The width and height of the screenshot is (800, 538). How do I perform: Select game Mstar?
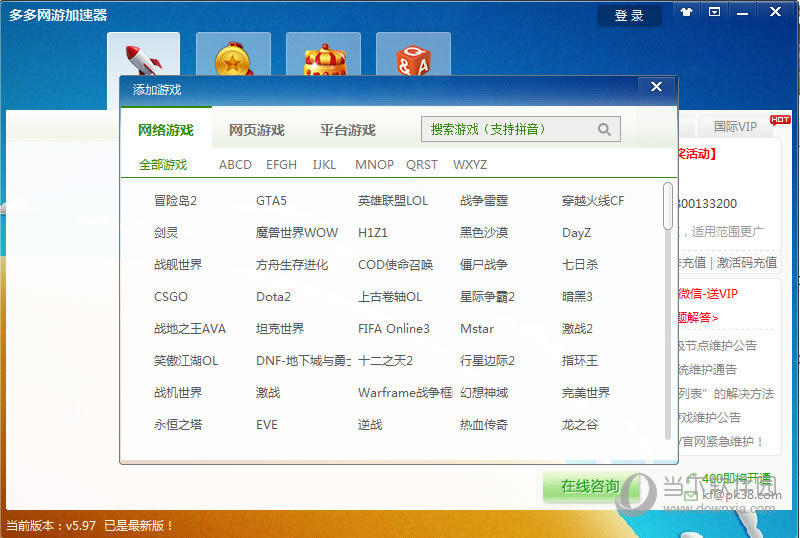click(477, 329)
